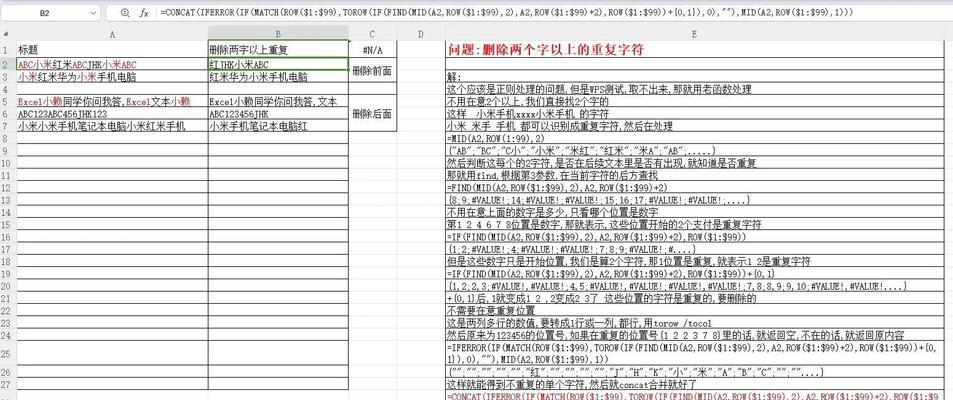Click cell B6 ABC123456JHK
Screen dimensions: 953x400
click(x=278, y=114)
